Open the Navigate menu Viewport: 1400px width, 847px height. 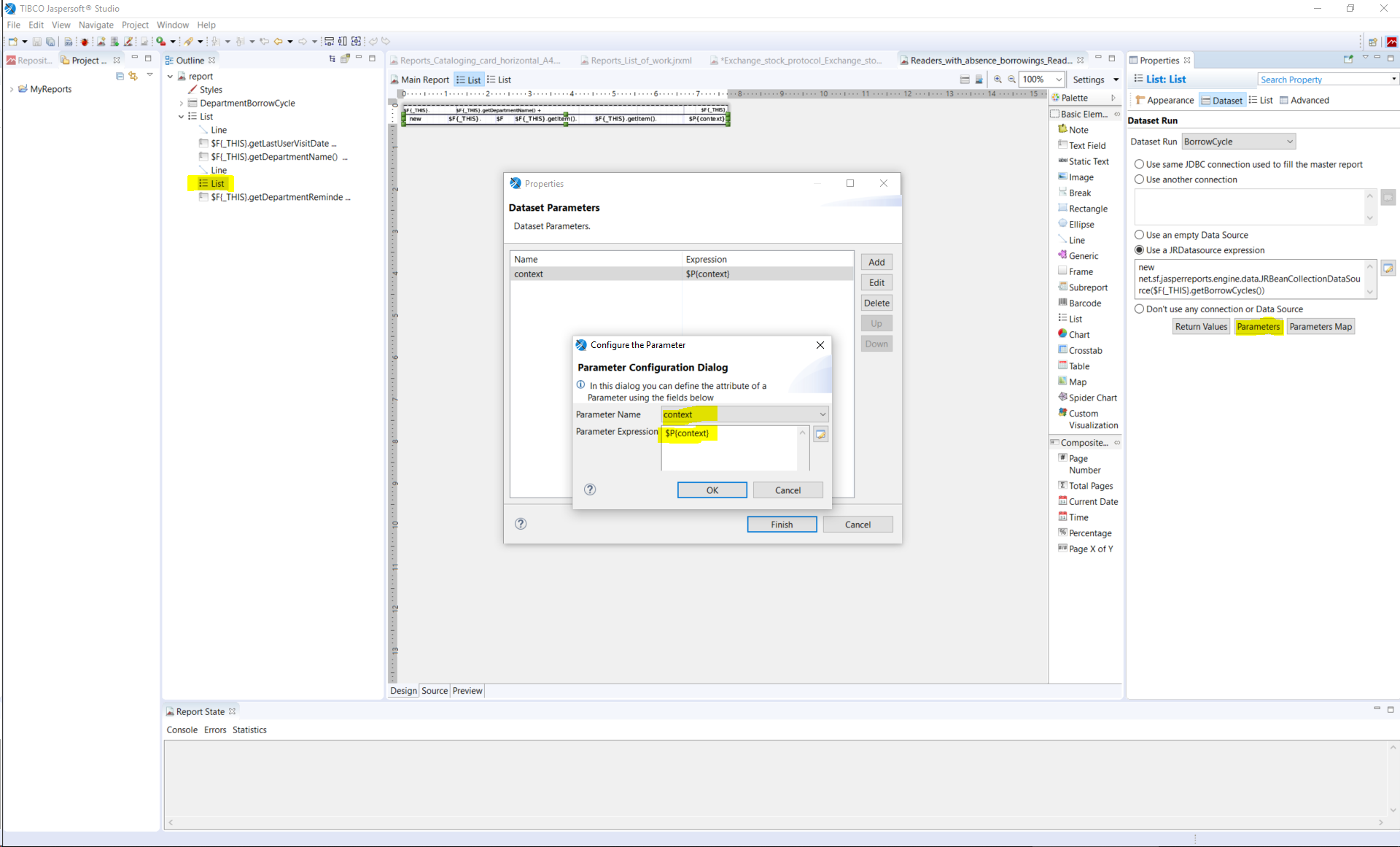[96, 25]
